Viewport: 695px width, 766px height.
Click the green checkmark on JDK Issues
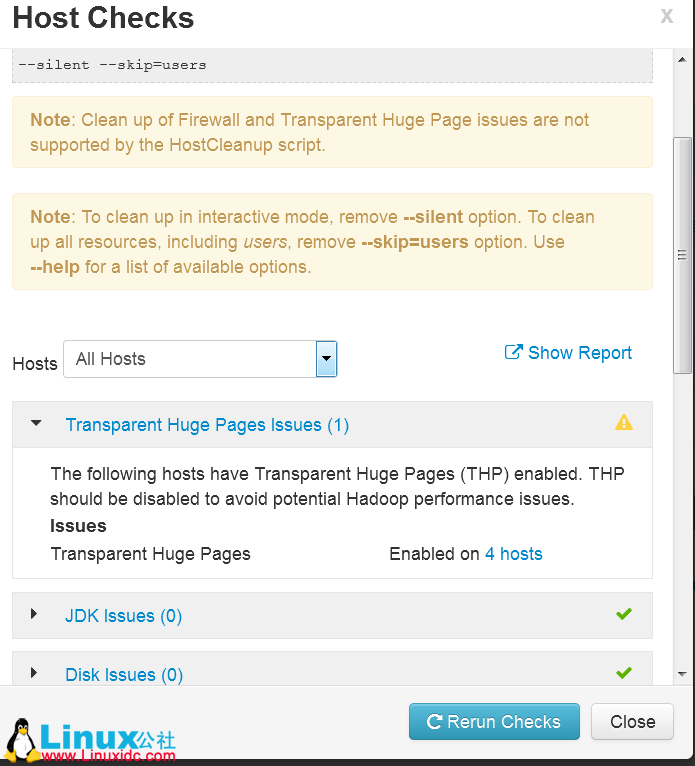click(624, 614)
